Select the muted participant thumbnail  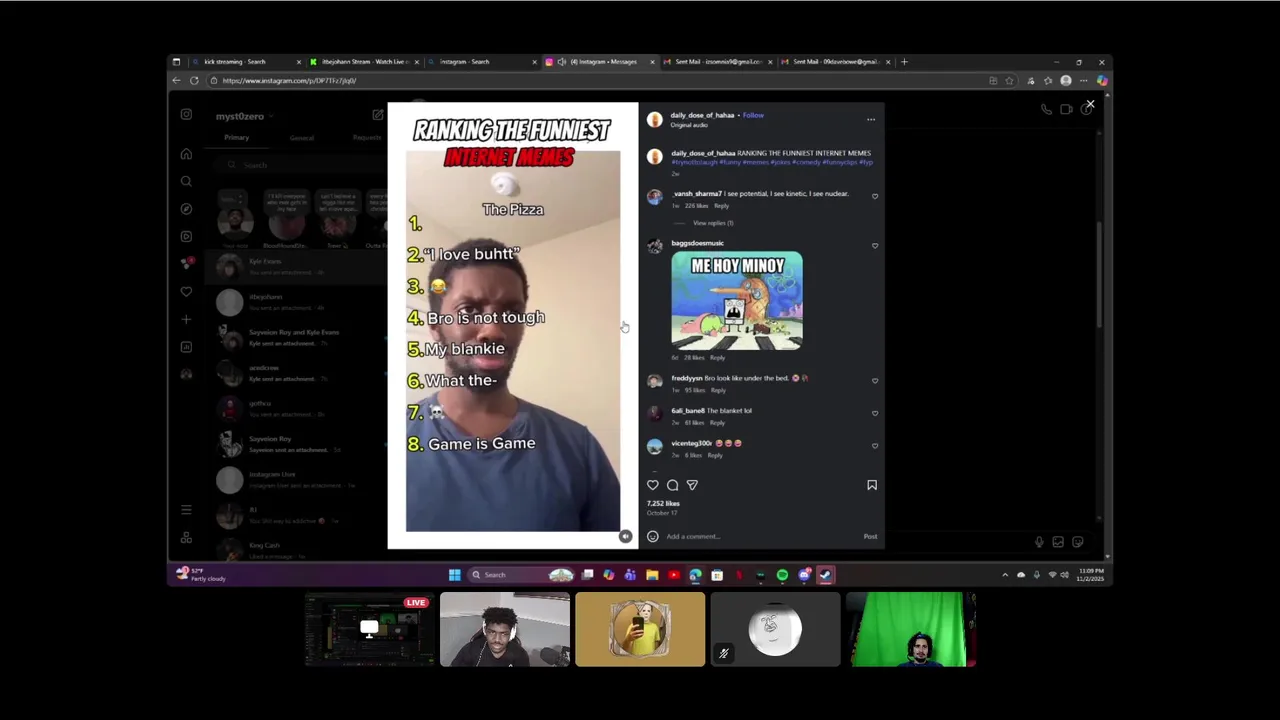pyautogui.click(x=775, y=630)
